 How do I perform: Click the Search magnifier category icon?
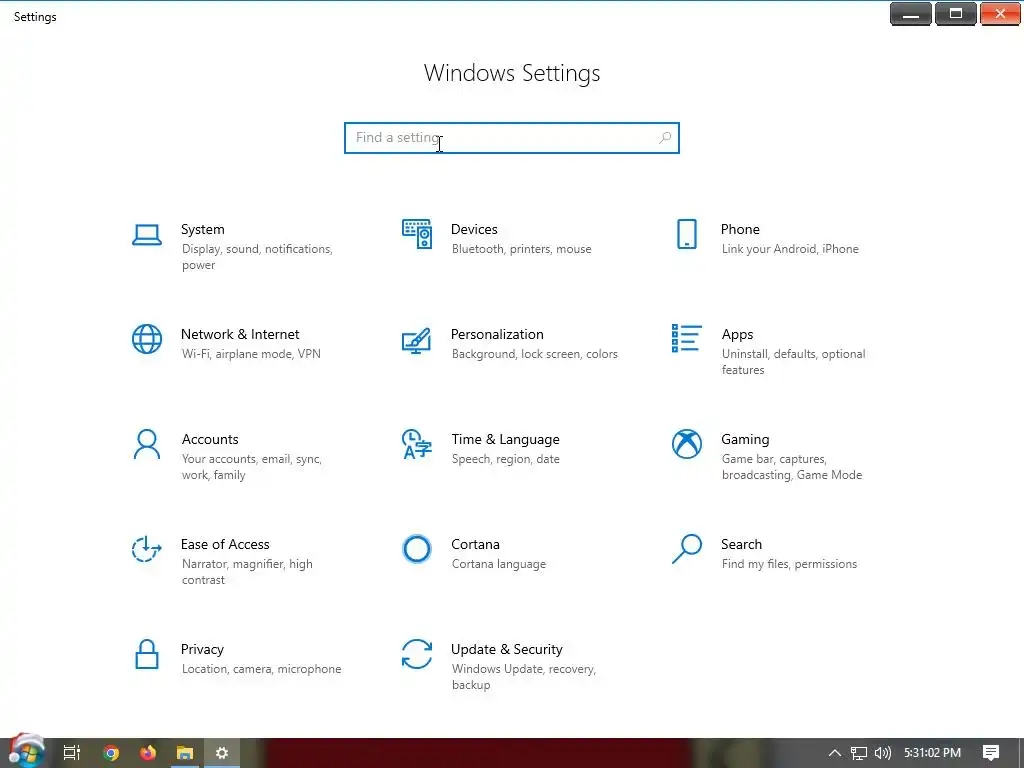[x=687, y=549]
